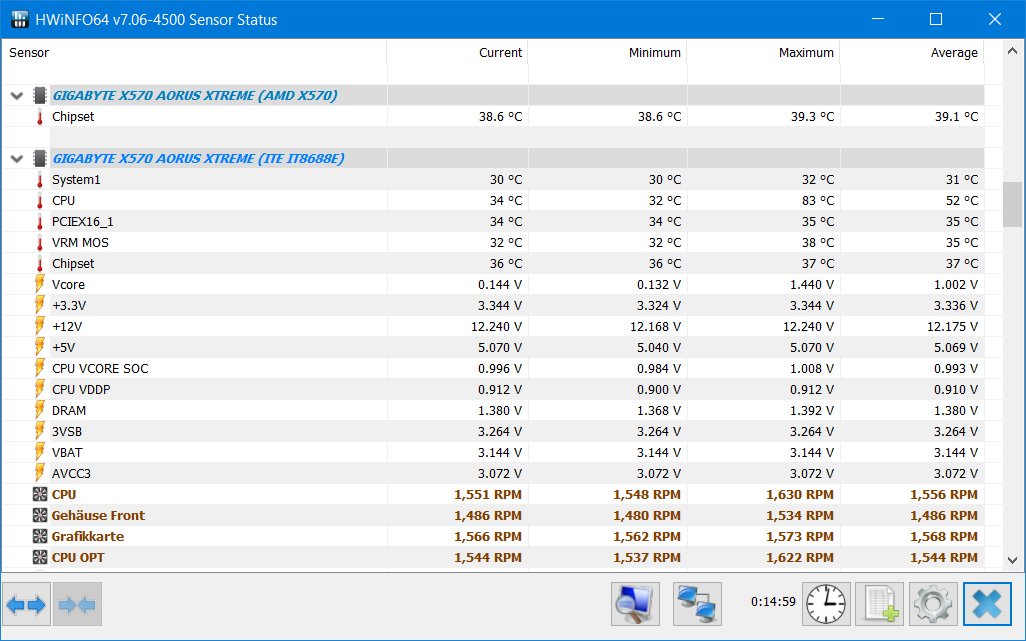Select the 3VSB sensor row
Viewport: 1026px width, 641px height.
[x=493, y=432]
